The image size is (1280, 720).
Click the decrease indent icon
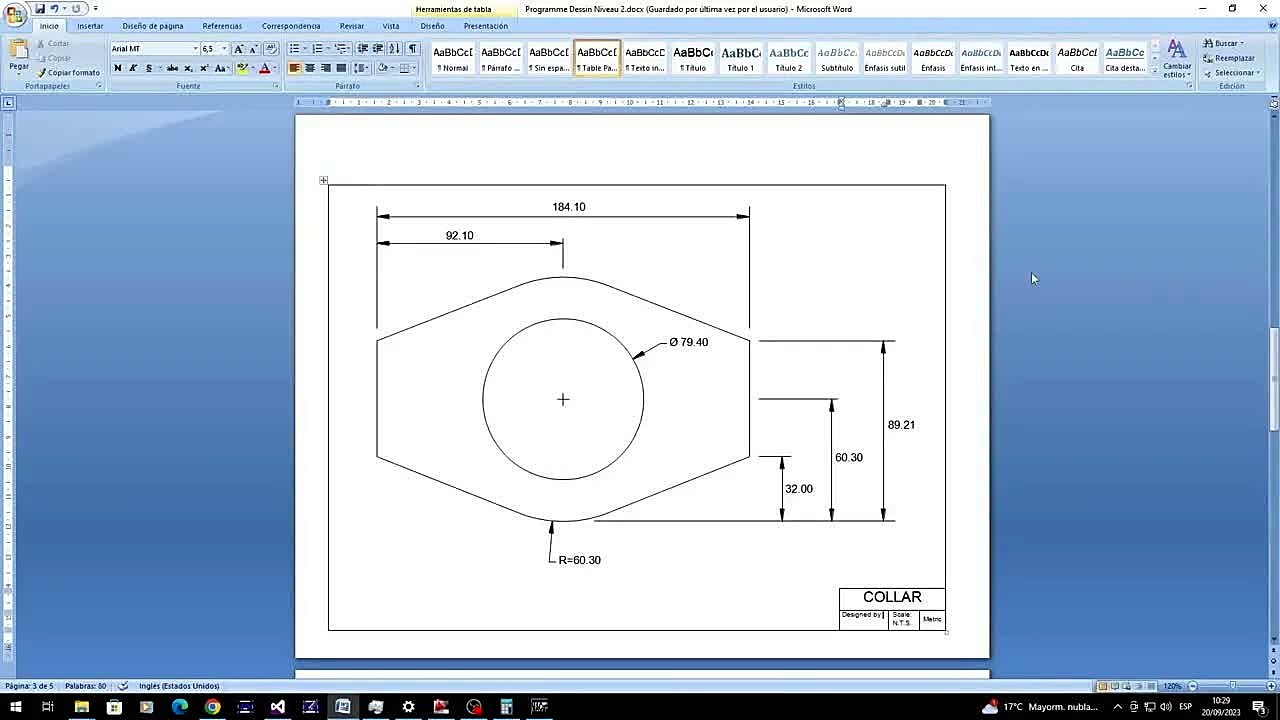(x=363, y=49)
